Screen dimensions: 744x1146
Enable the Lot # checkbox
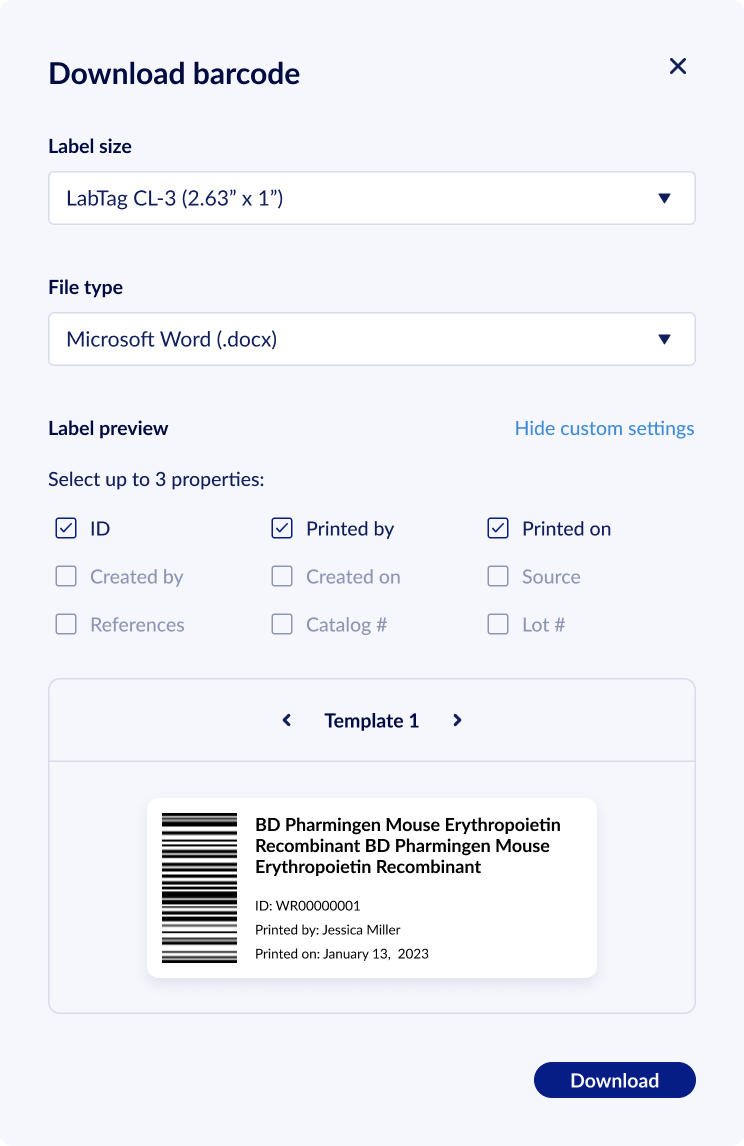[498, 624]
